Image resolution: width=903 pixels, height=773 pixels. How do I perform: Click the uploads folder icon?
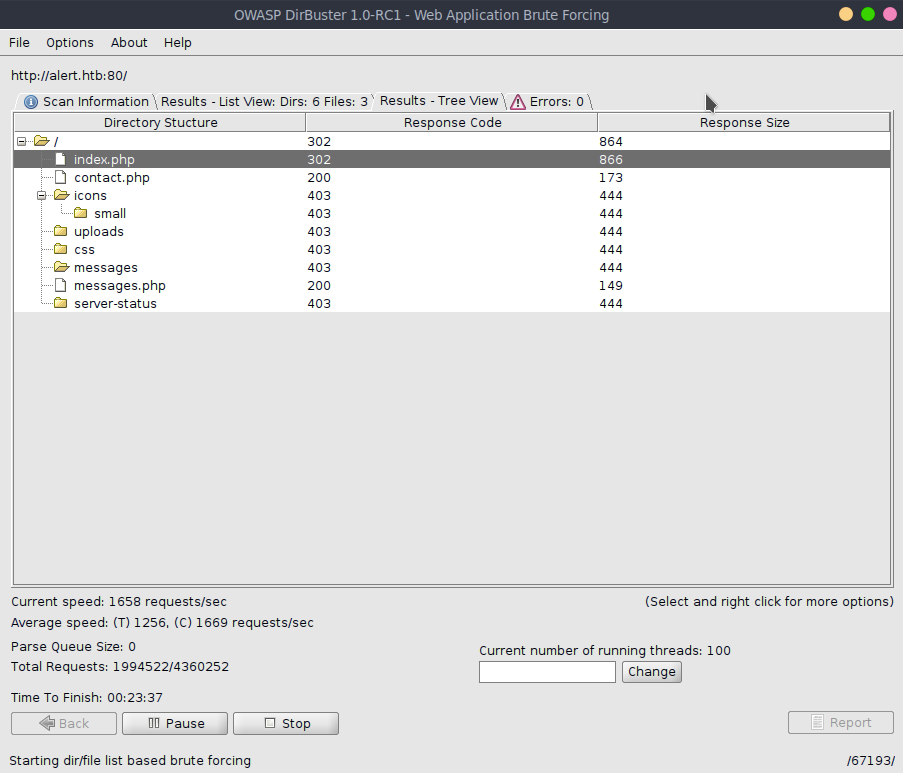[60, 231]
